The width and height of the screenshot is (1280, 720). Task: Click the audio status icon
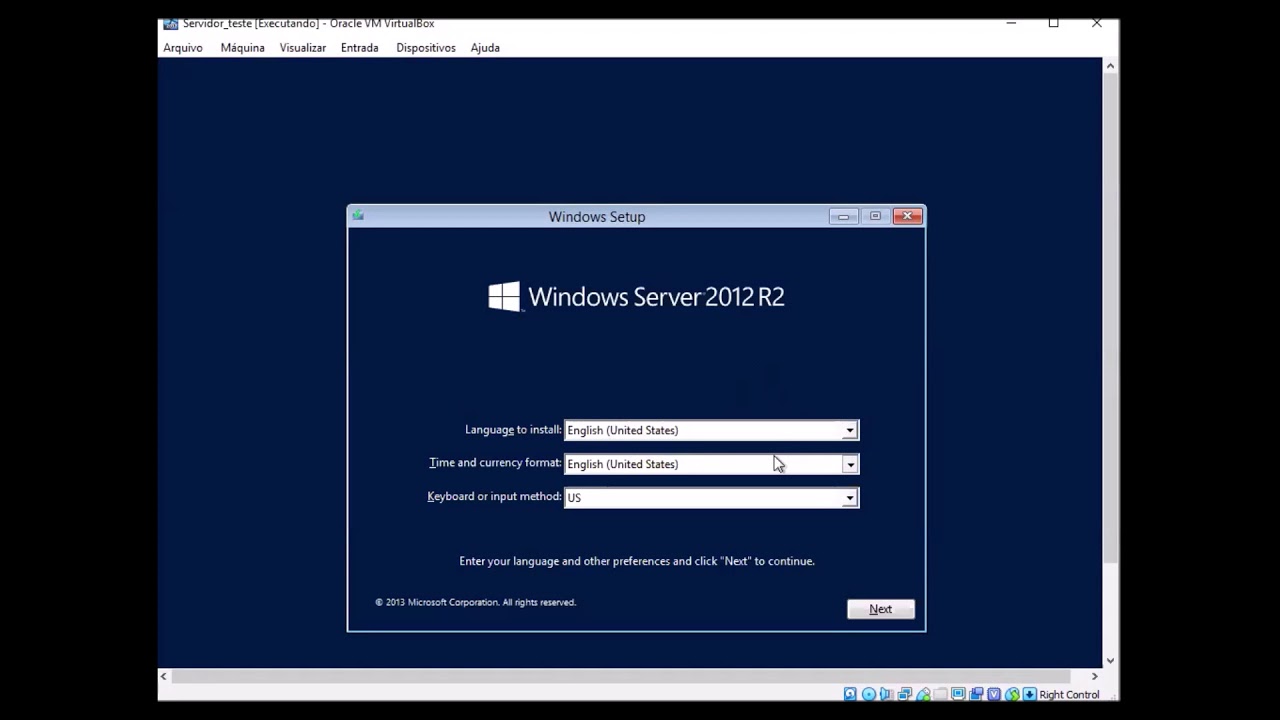(x=886, y=694)
